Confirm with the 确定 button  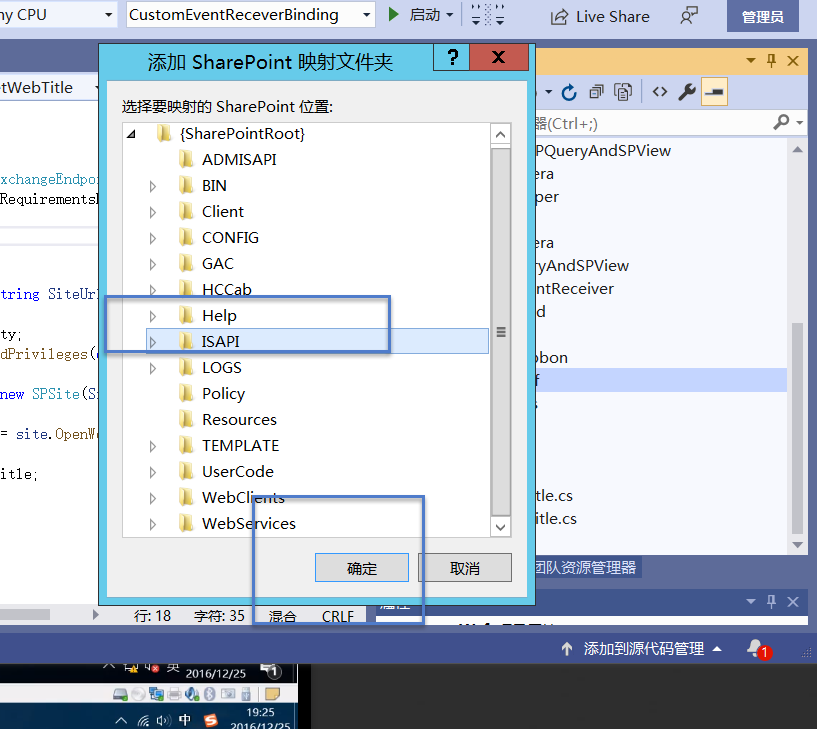[x=362, y=567]
